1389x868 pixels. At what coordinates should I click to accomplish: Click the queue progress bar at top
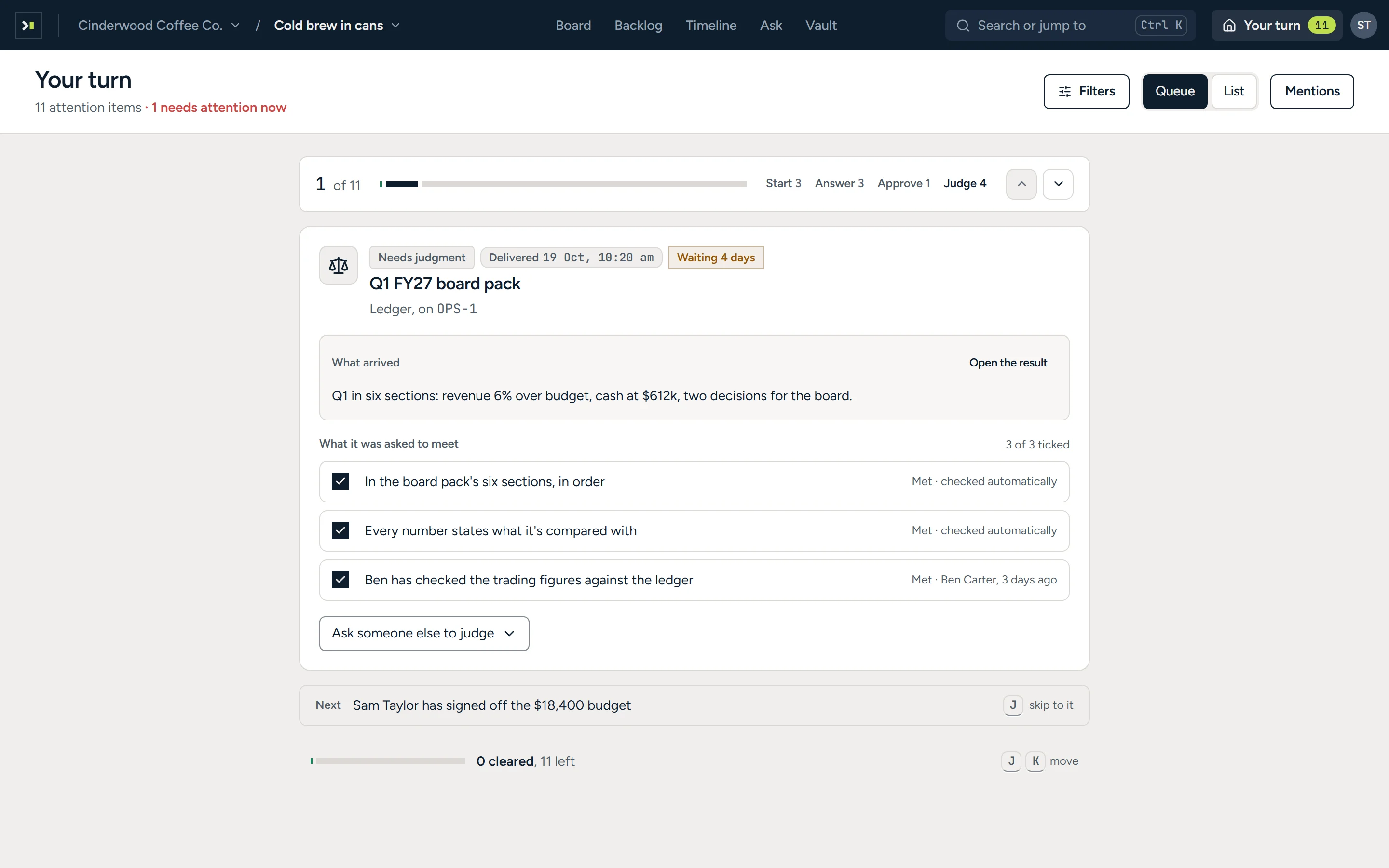562,184
